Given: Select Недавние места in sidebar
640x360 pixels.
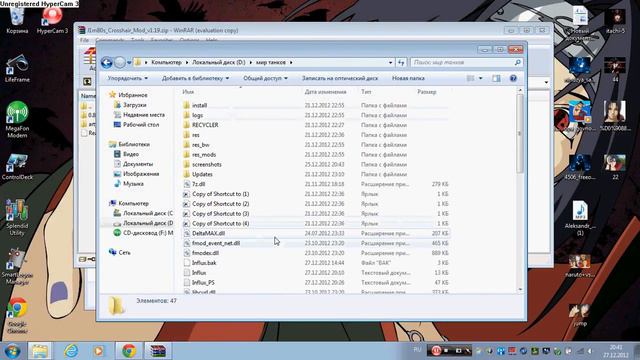Looking at the screenshot, I should (139, 115).
